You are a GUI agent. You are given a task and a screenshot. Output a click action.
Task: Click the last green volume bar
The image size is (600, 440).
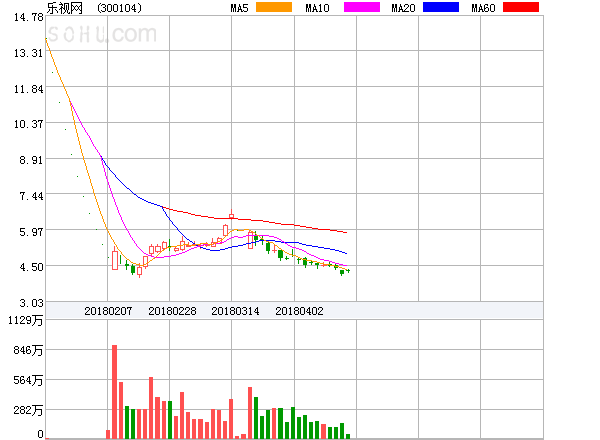[x=348, y=436]
